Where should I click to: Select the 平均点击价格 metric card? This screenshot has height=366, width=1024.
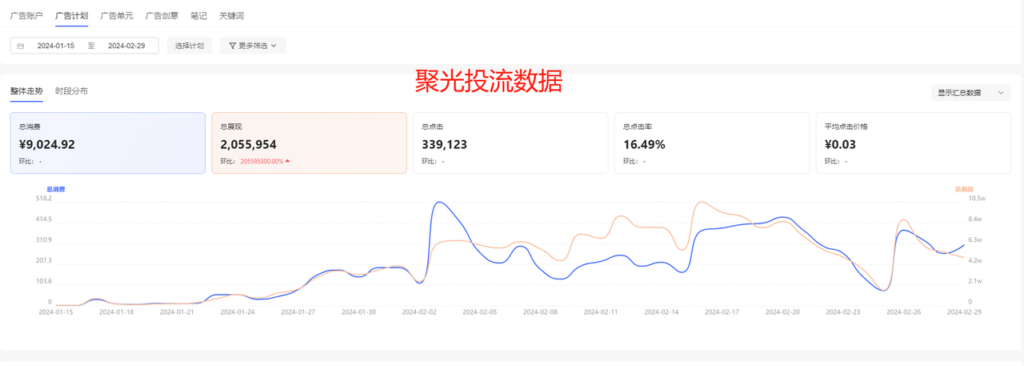click(913, 142)
